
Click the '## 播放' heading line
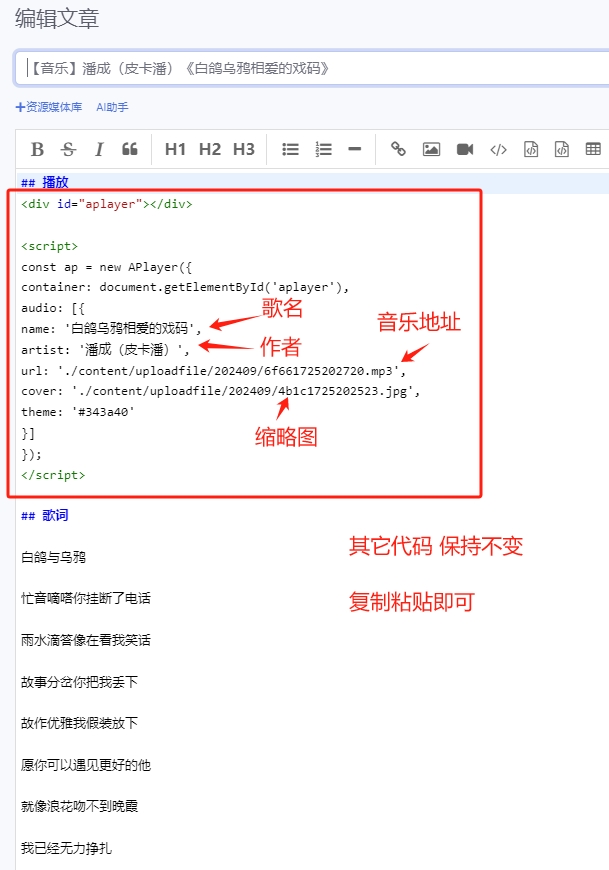[x=44, y=182]
